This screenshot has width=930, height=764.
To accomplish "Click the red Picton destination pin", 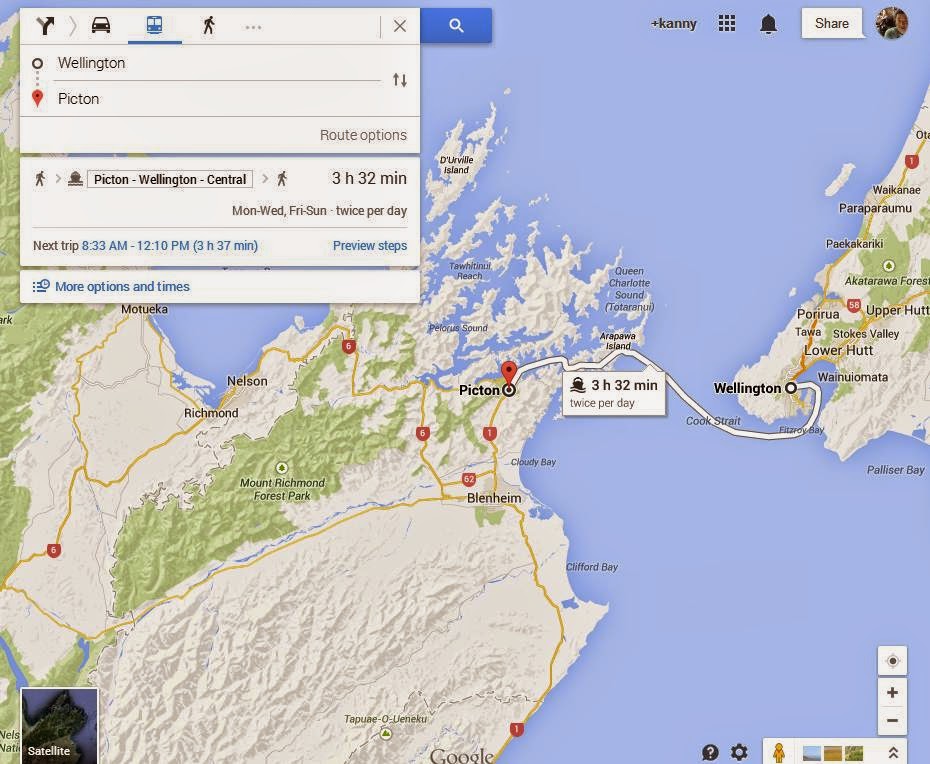I will coord(508,373).
